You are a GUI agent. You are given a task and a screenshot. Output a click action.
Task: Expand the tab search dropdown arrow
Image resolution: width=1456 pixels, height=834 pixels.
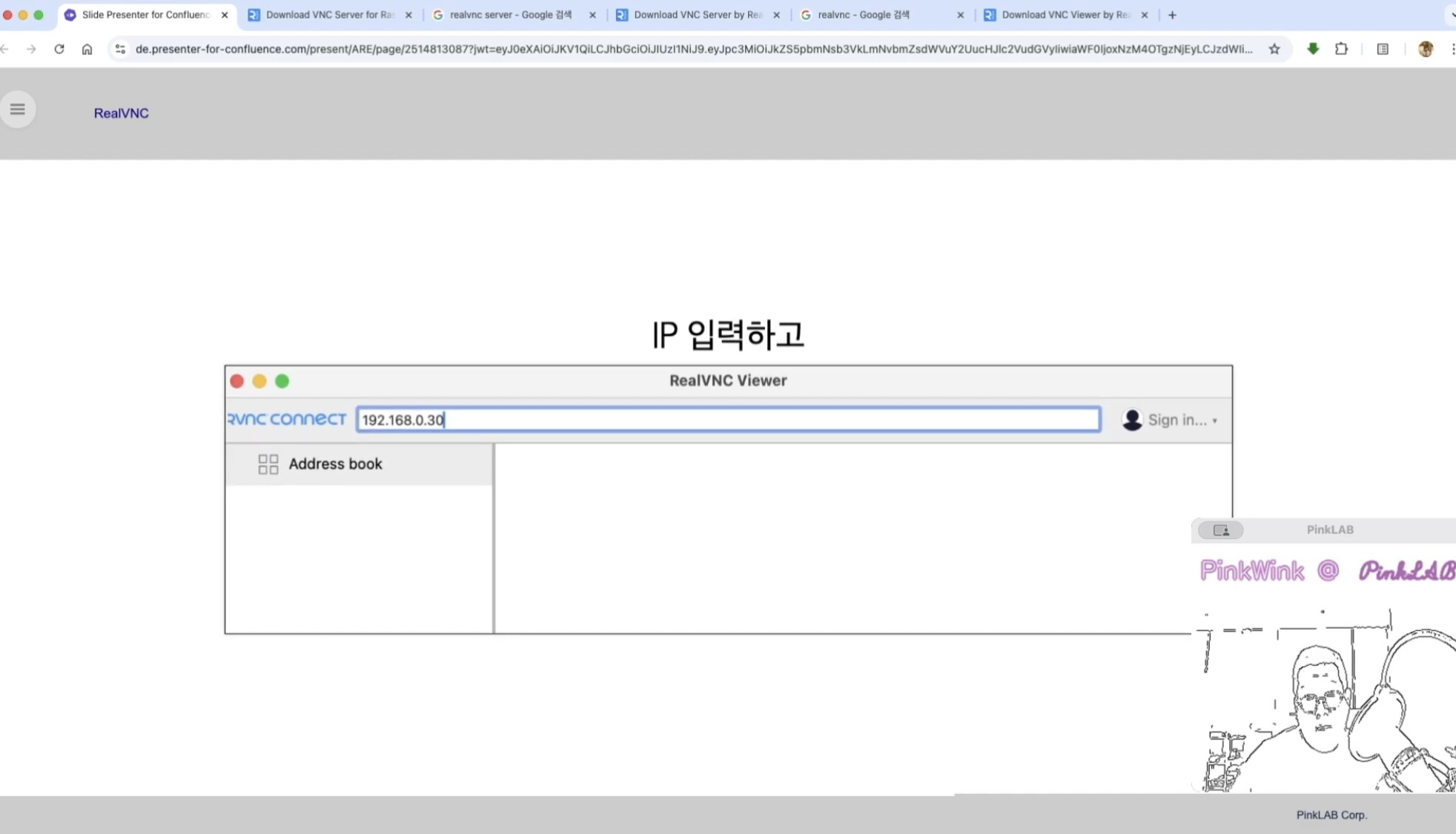(x=1452, y=15)
